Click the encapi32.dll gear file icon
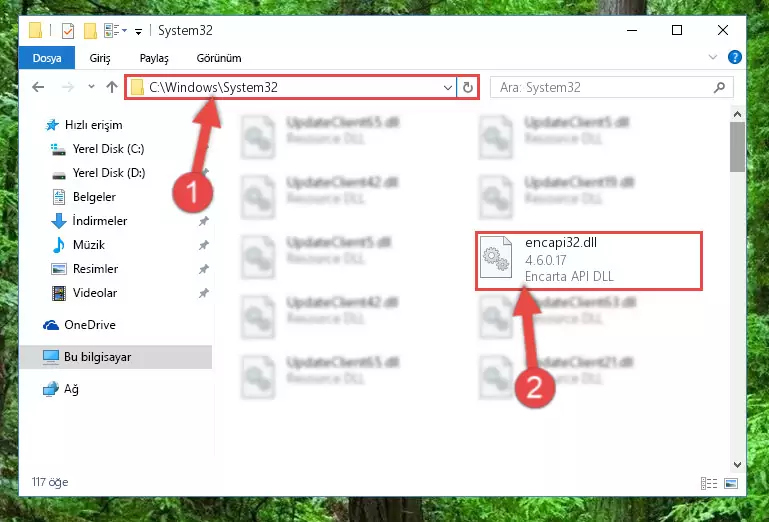 495,257
